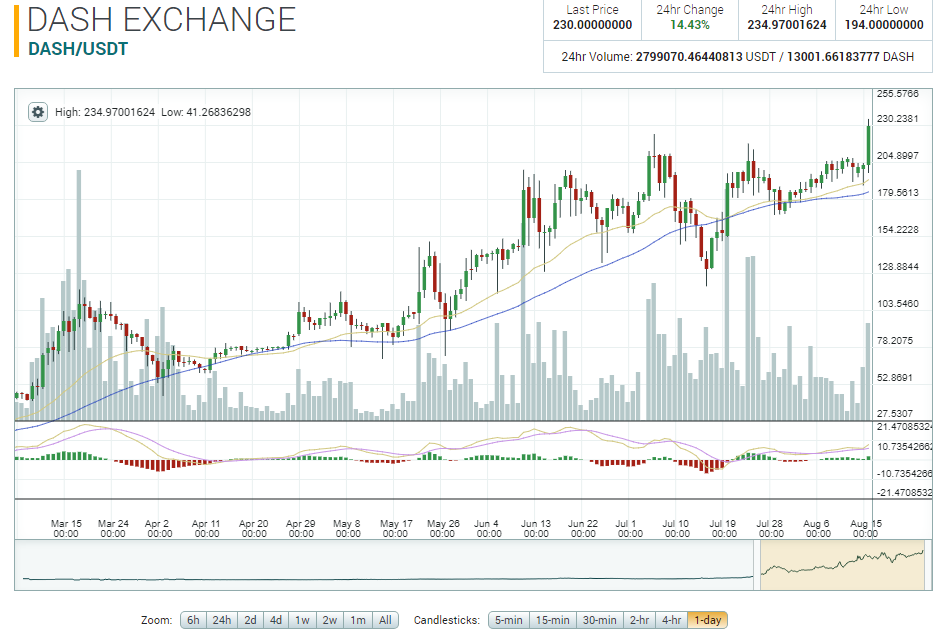
Task: Choose the 2d zoom option
Action: [x=250, y=620]
